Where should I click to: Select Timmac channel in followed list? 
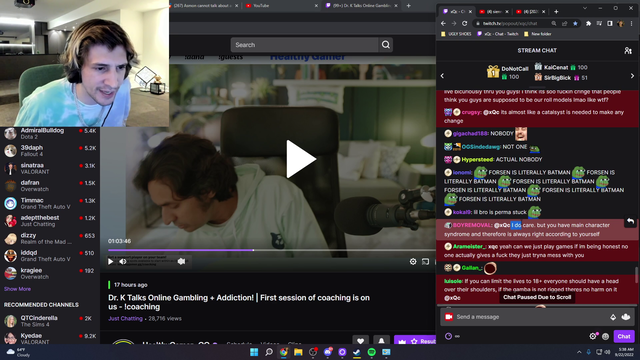(50, 203)
